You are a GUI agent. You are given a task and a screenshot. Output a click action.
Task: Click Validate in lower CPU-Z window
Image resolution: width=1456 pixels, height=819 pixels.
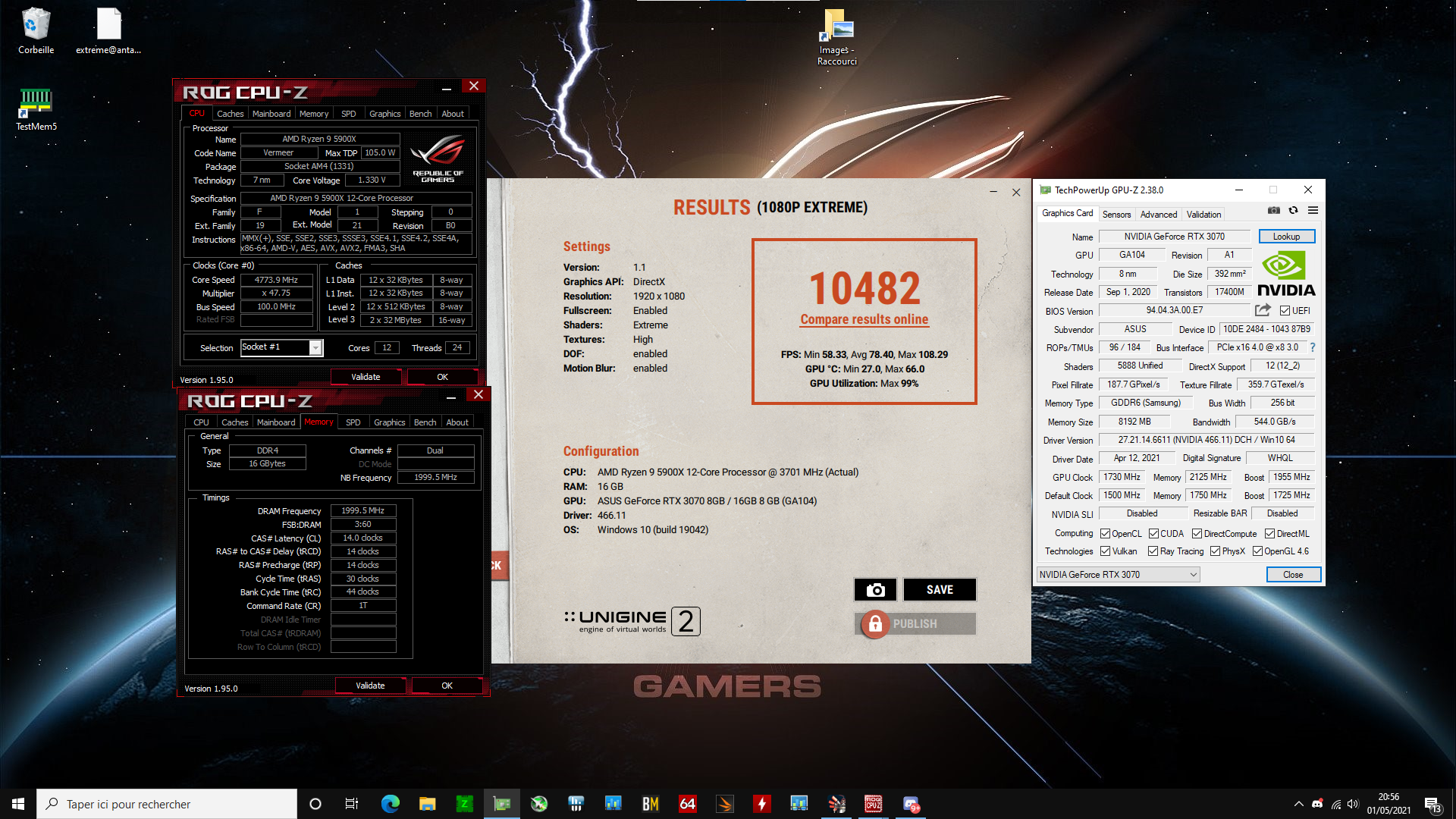coord(370,686)
